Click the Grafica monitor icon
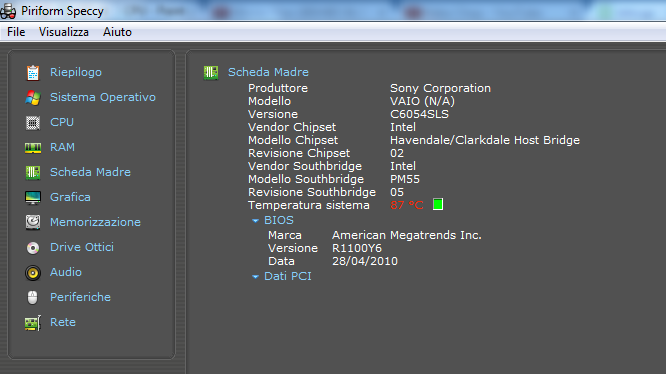This screenshot has height=374, width=666. [33, 197]
